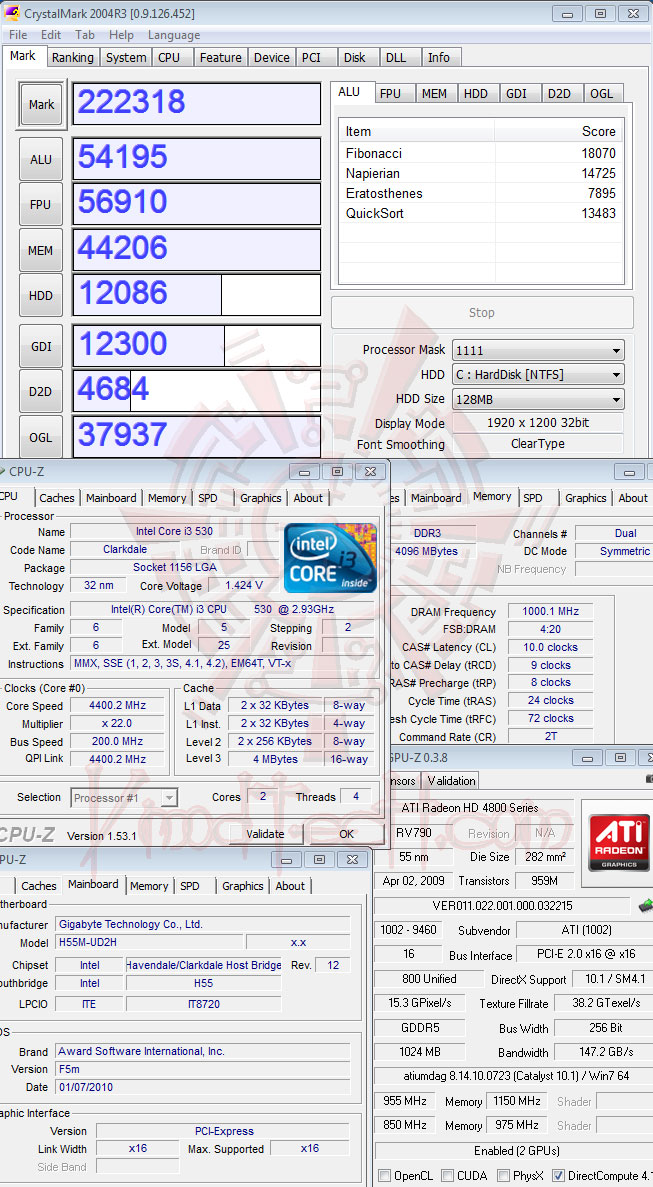653x1187 pixels.
Task: Click the Score column header
Action: [x=558, y=132]
